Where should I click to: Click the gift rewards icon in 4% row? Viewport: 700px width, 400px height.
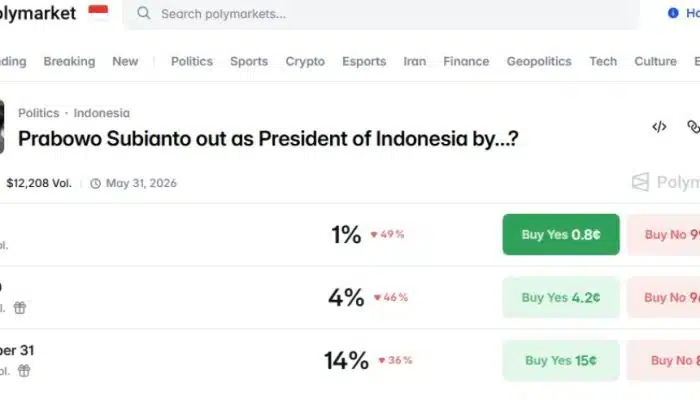20,308
